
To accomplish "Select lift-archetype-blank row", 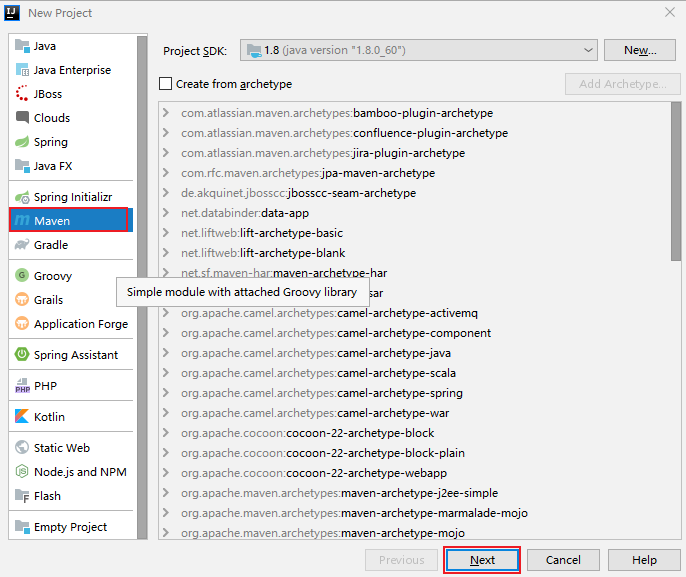I will click(x=414, y=253).
